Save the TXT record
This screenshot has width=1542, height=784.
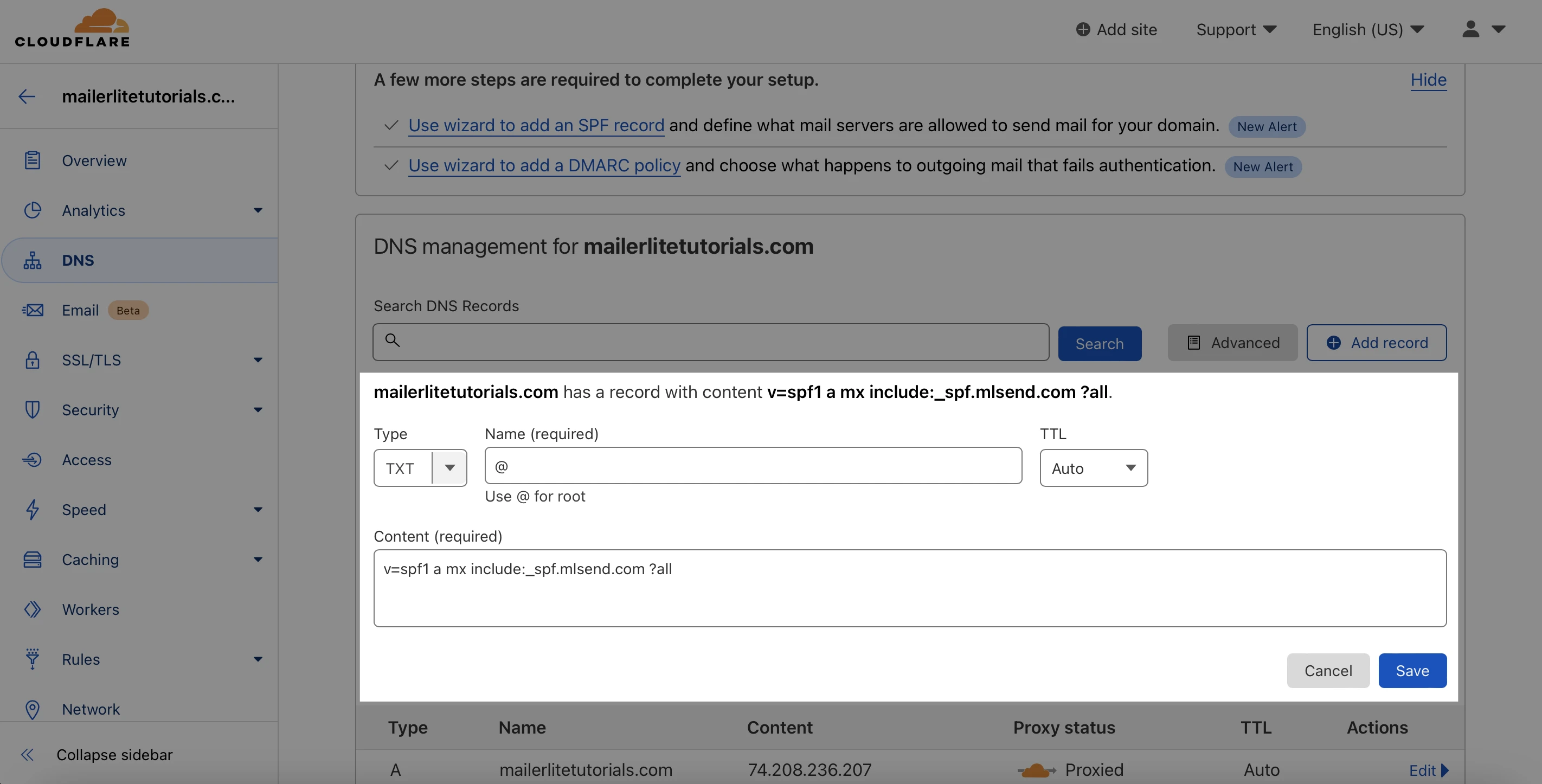tap(1412, 670)
